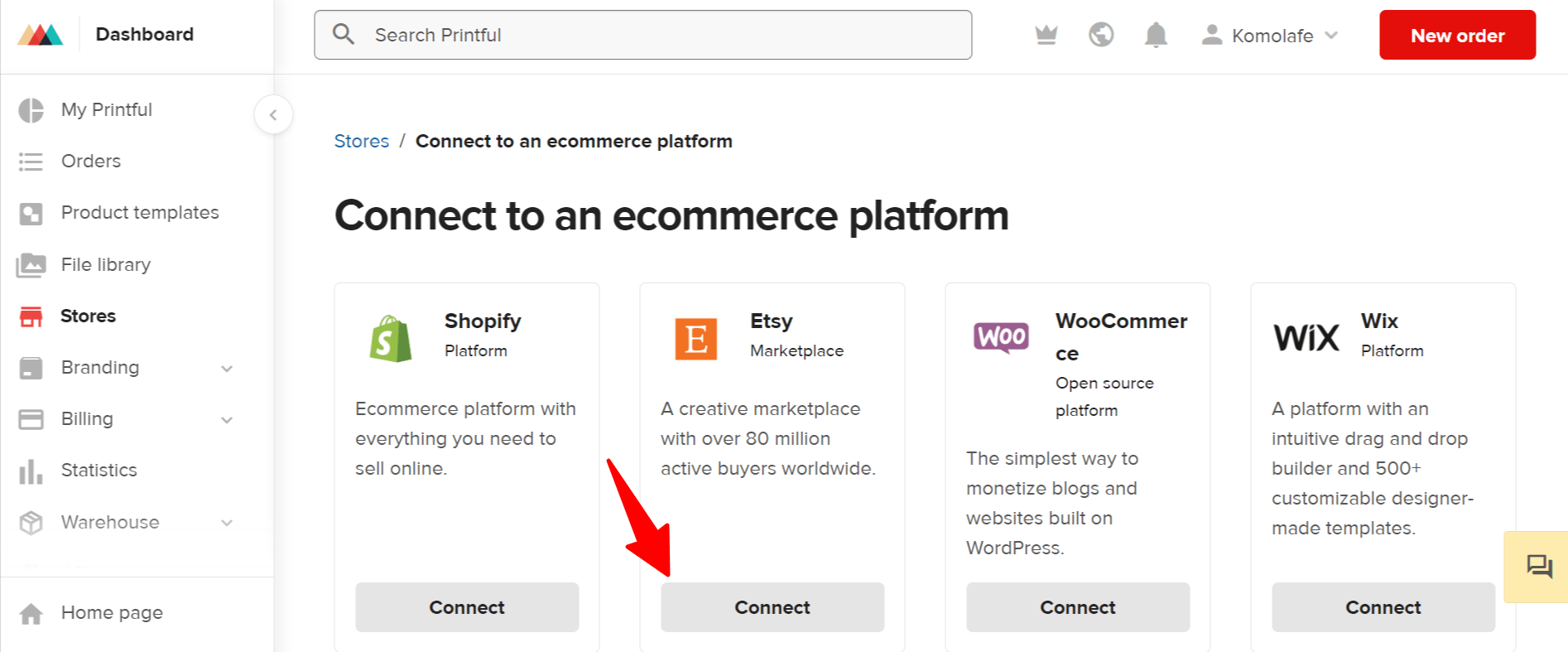
Task: Open the Komolafe account dropdown
Action: click(1271, 36)
